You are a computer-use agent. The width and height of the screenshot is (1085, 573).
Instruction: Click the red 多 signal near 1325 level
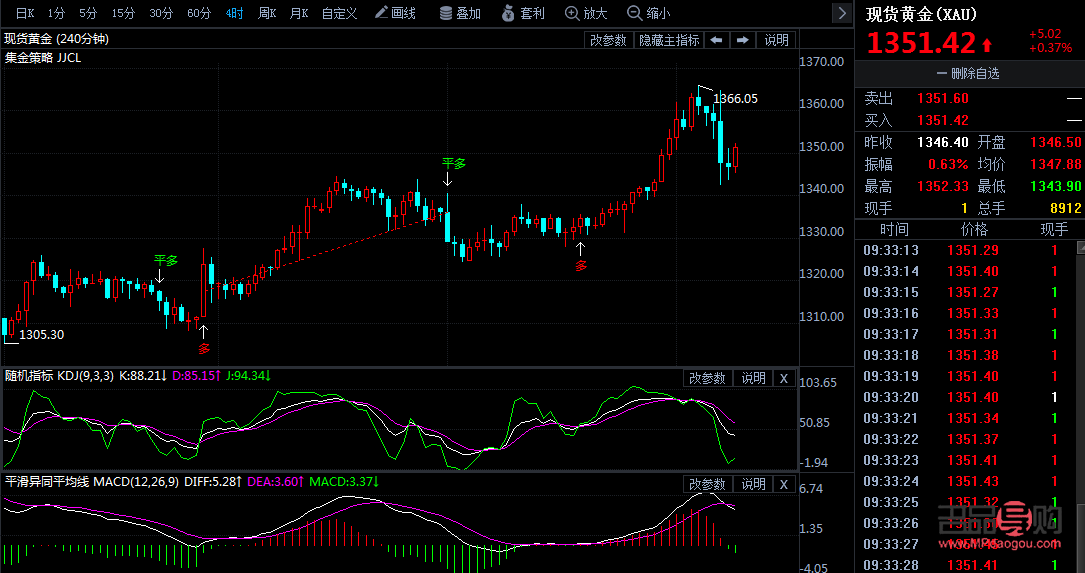[x=581, y=266]
